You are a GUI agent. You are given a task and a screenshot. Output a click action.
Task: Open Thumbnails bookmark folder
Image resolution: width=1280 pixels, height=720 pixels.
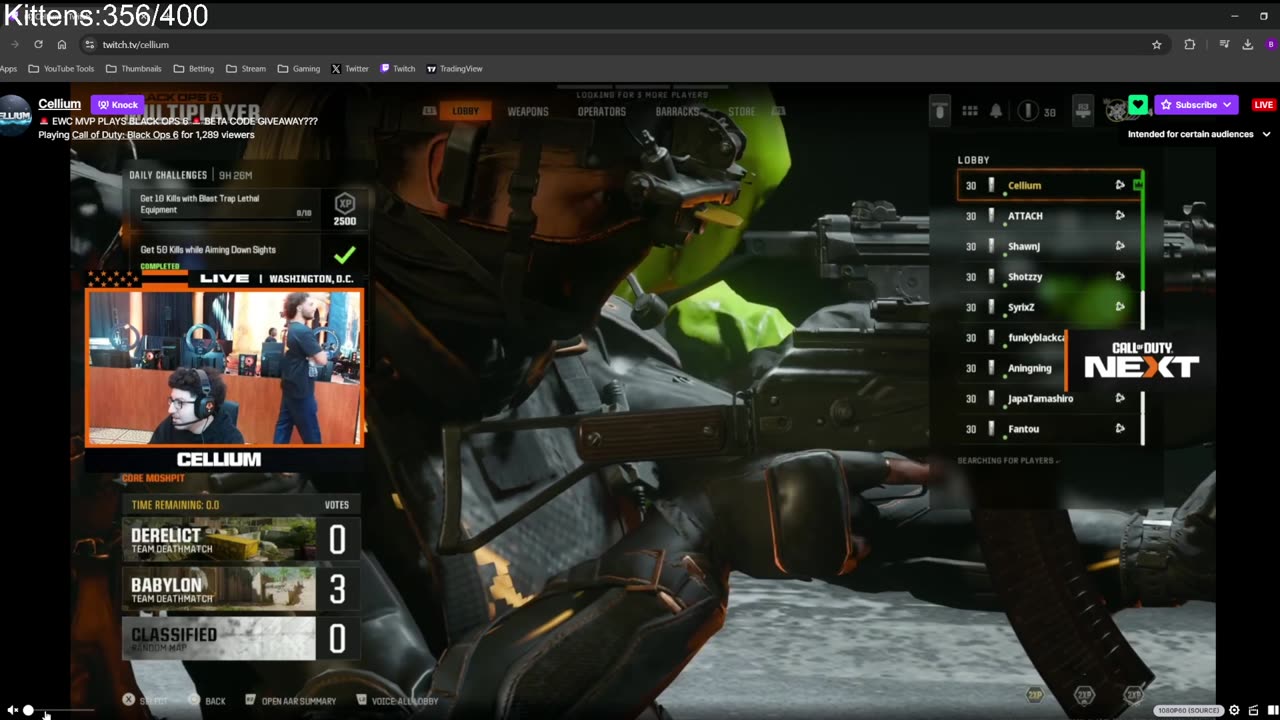click(x=133, y=69)
